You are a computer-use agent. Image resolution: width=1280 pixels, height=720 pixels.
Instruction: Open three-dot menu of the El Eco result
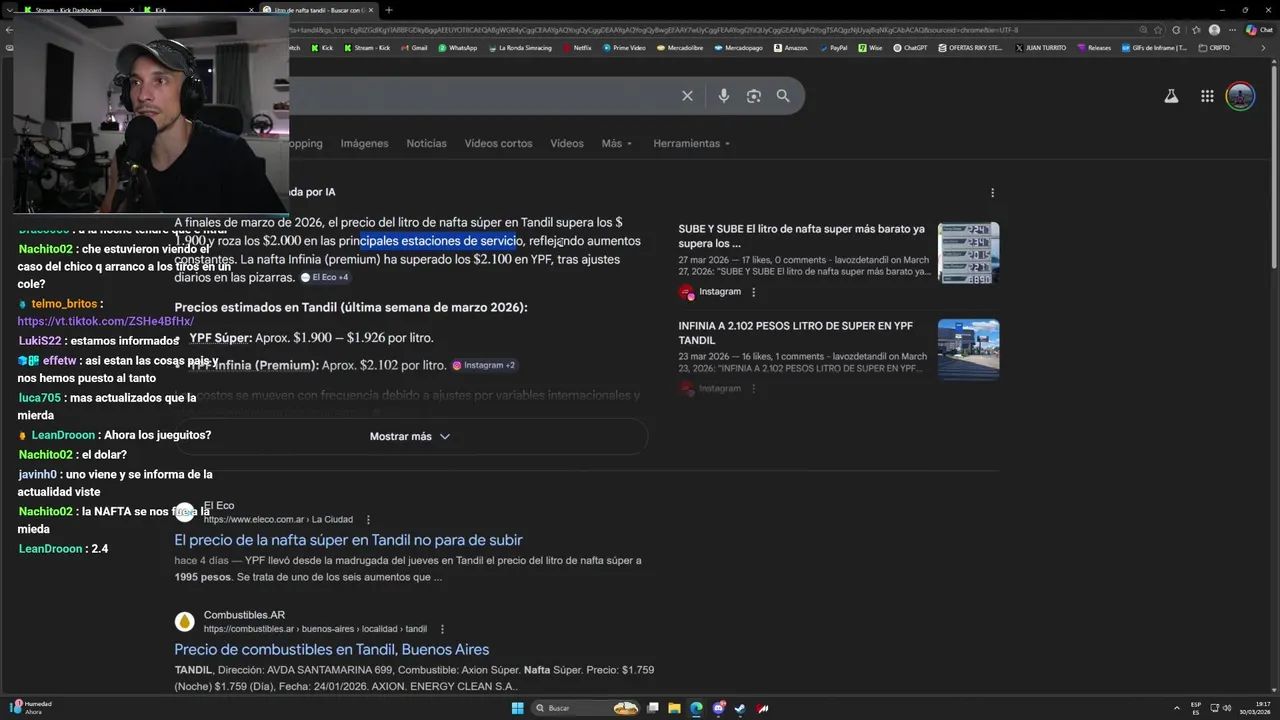[368, 519]
